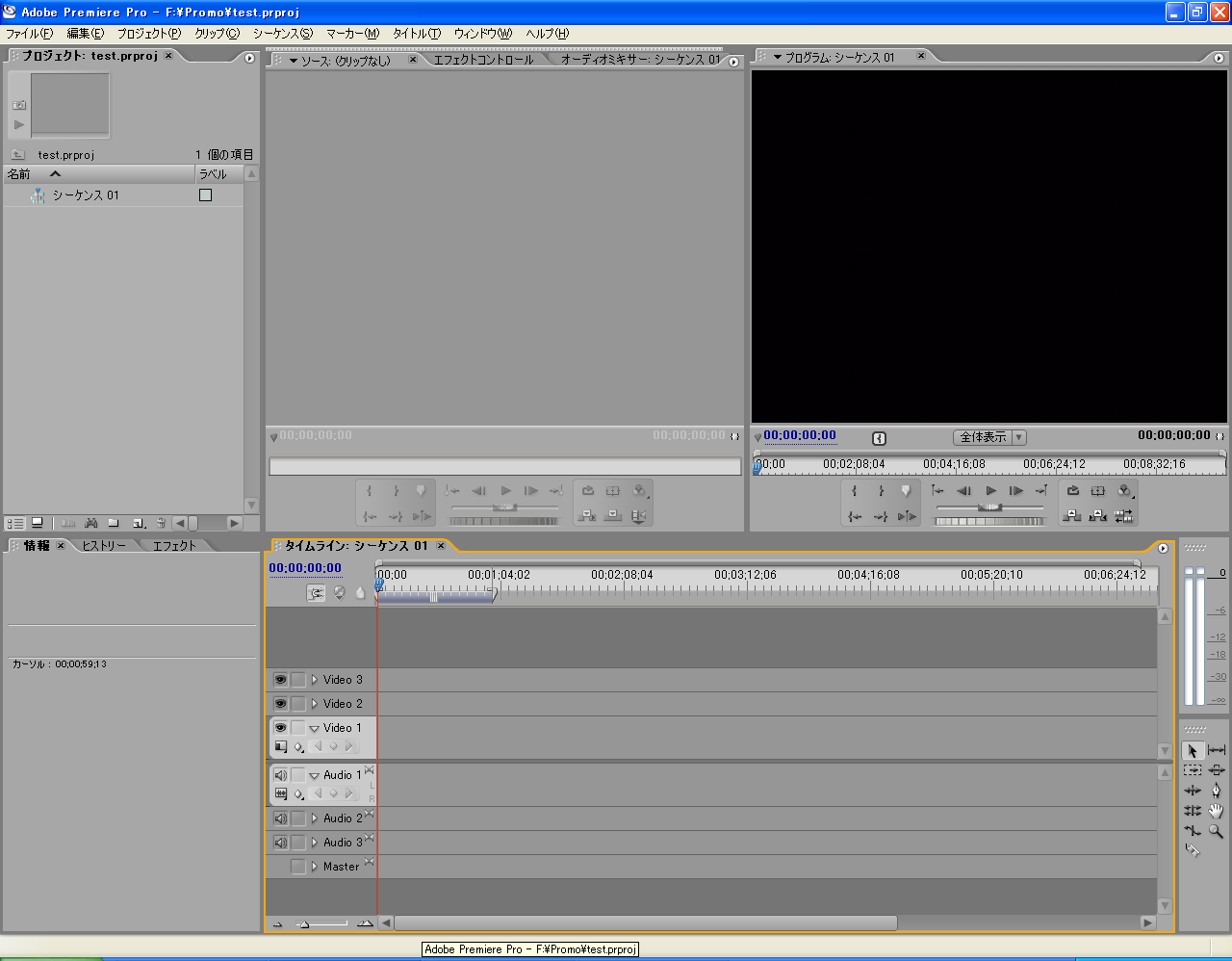Click the Output settings icon in Program monitor
The height and width of the screenshot is (961, 1232).
1123,491
